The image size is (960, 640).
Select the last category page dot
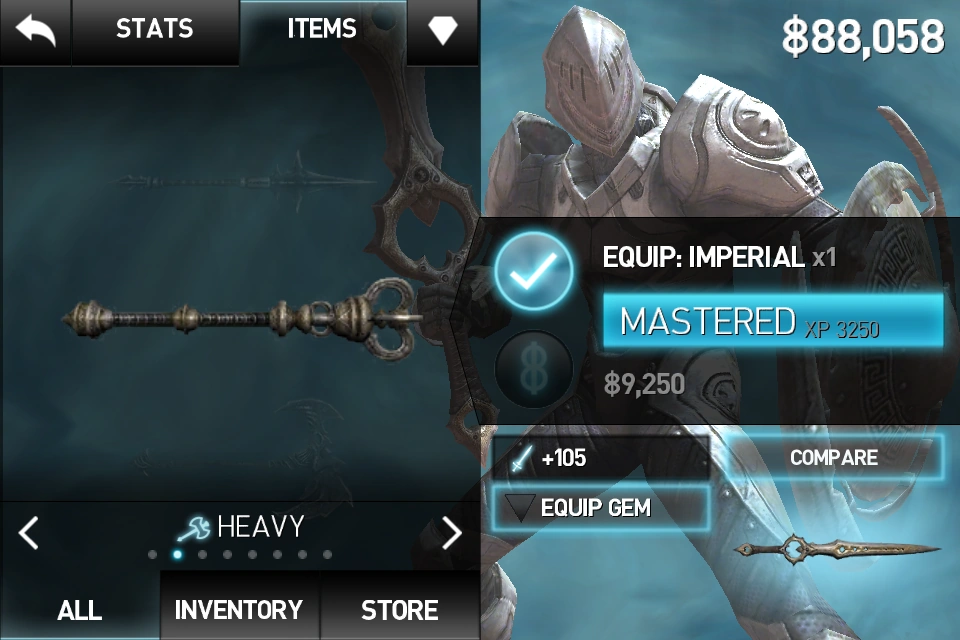(x=328, y=555)
